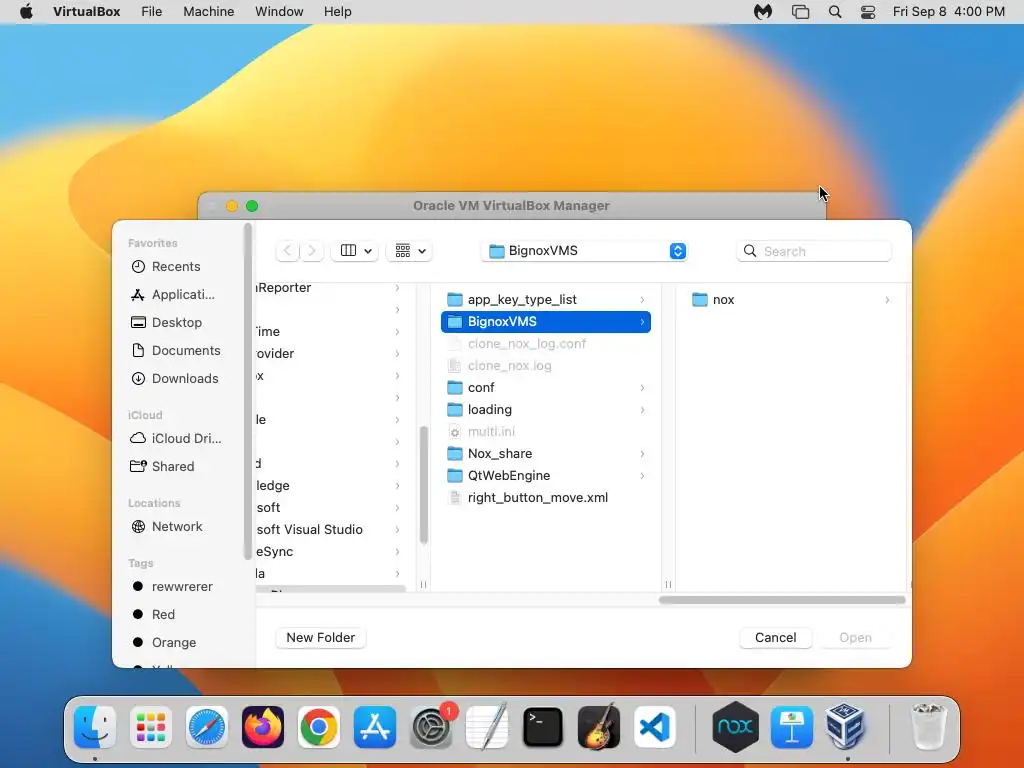The height and width of the screenshot is (768, 1024).
Task: Click VirtualBox icon in the dock
Action: click(847, 727)
